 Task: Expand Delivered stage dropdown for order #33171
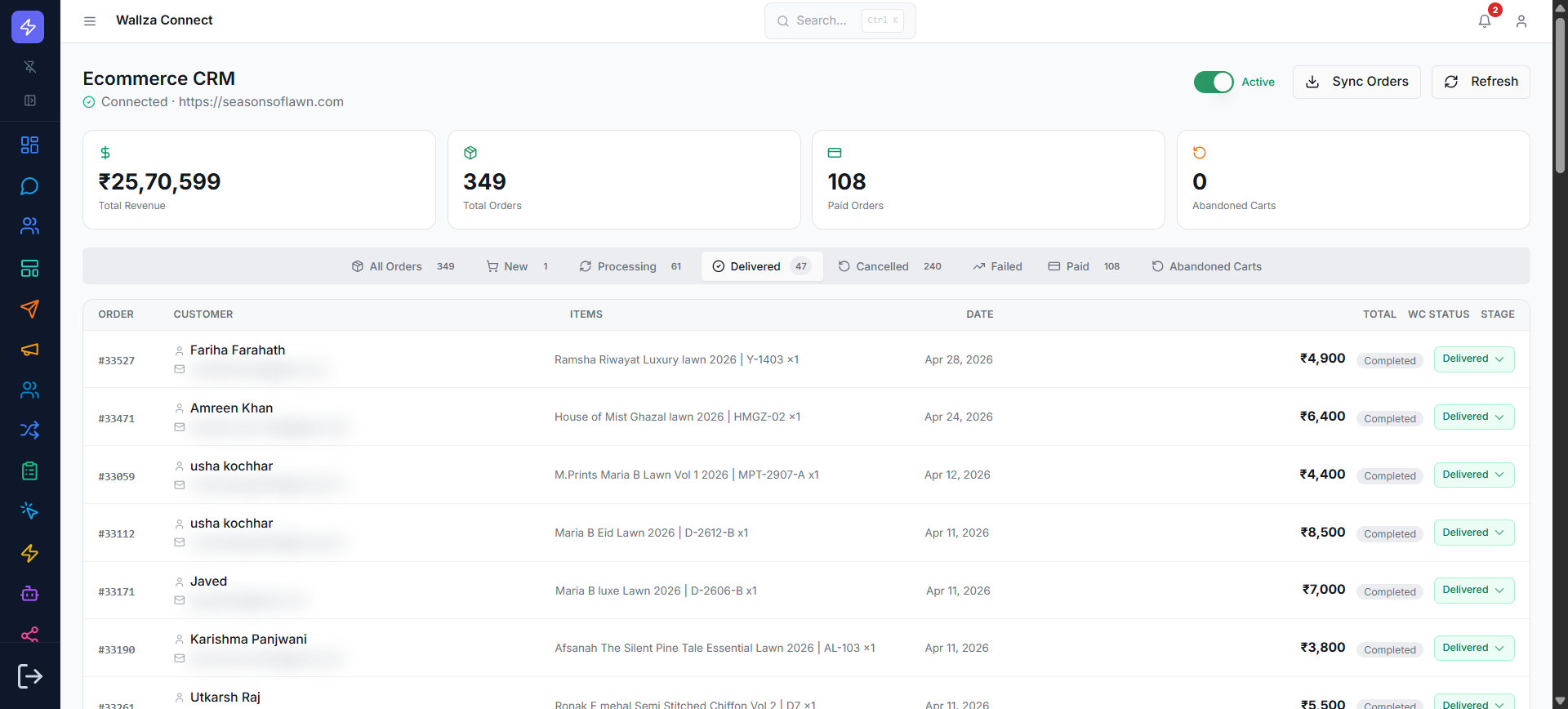[1474, 591]
